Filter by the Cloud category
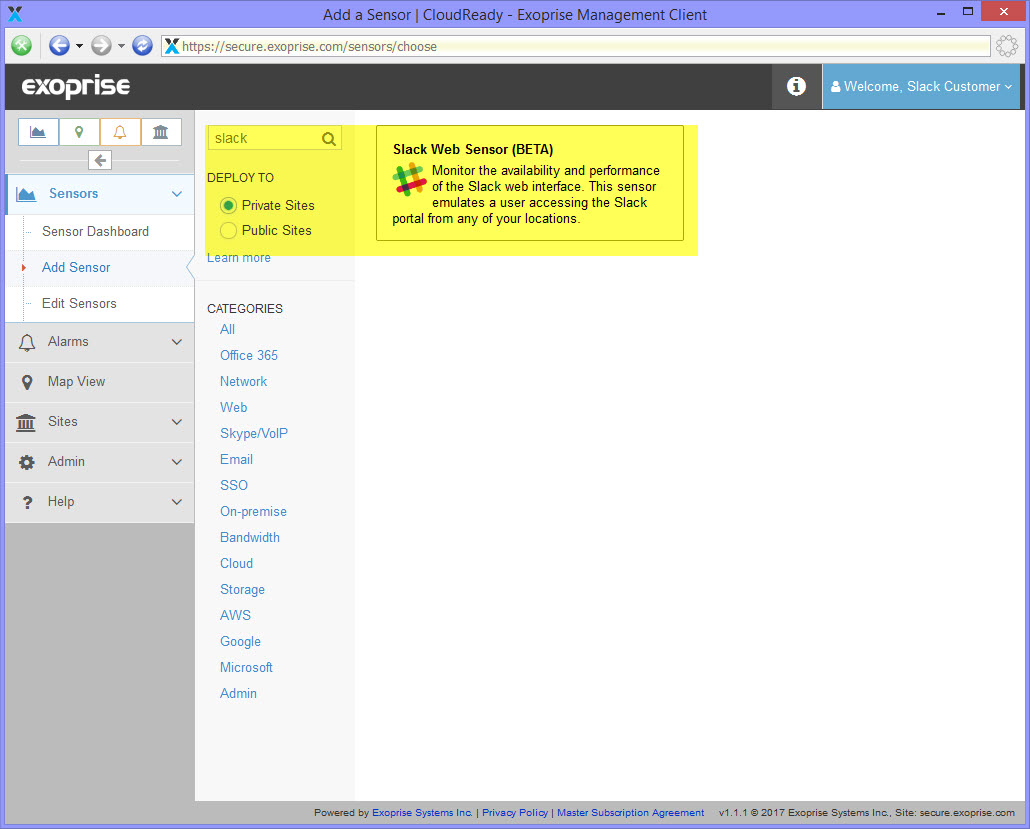The width and height of the screenshot is (1030, 829). click(236, 563)
